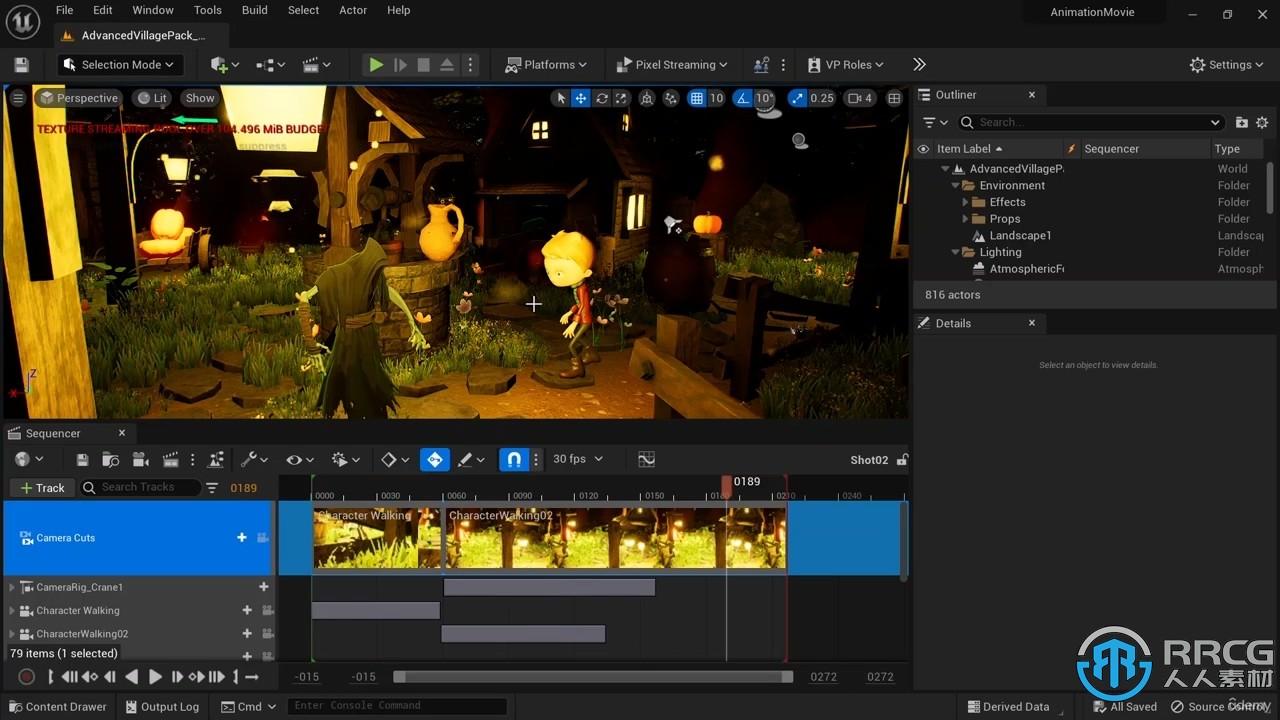Viewport: 1280px width, 720px height.
Task: Open Sequencer view options eye menu
Action: pos(299,459)
